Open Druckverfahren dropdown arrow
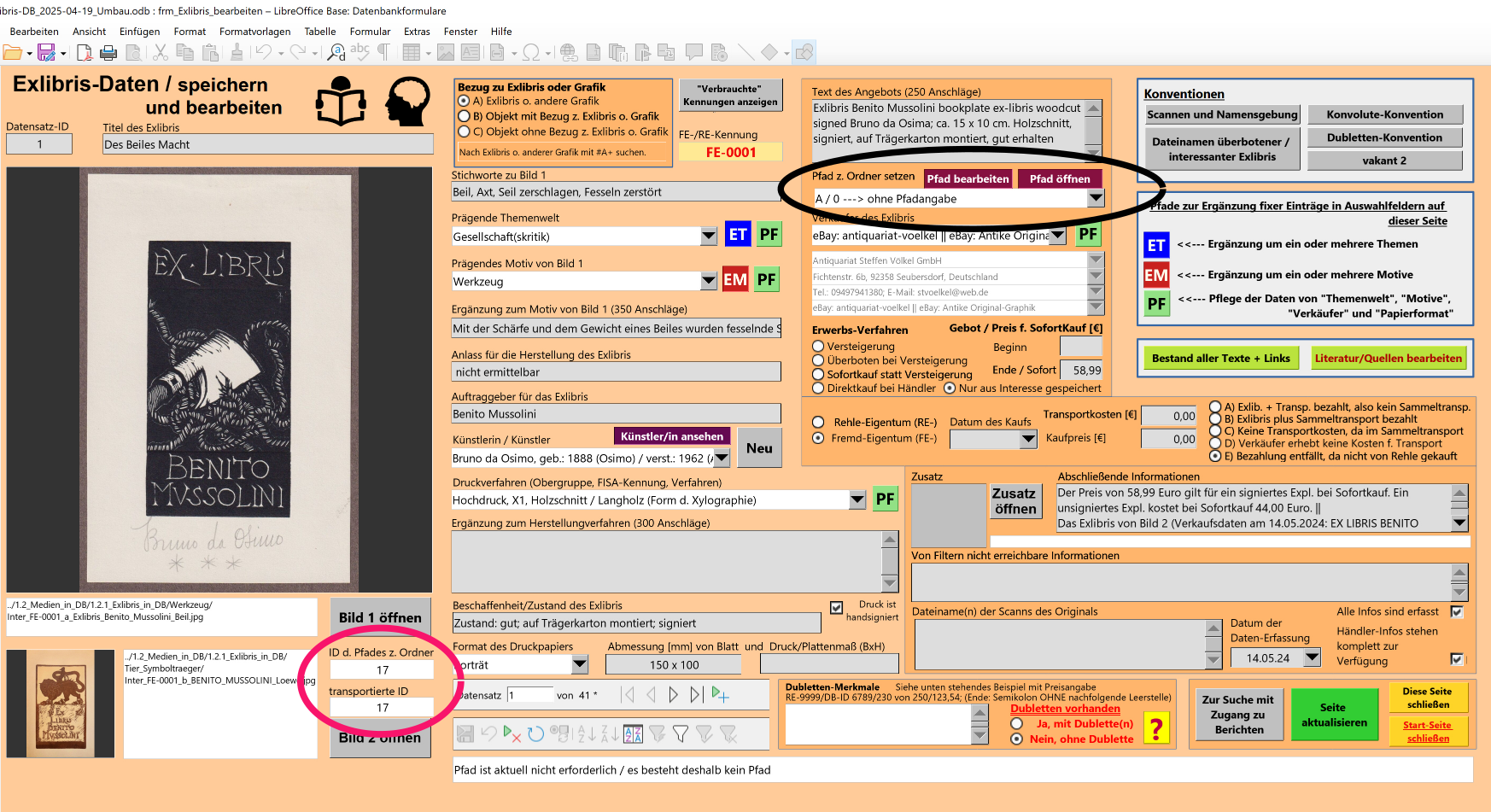1491x812 pixels. pyautogui.click(x=858, y=499)
